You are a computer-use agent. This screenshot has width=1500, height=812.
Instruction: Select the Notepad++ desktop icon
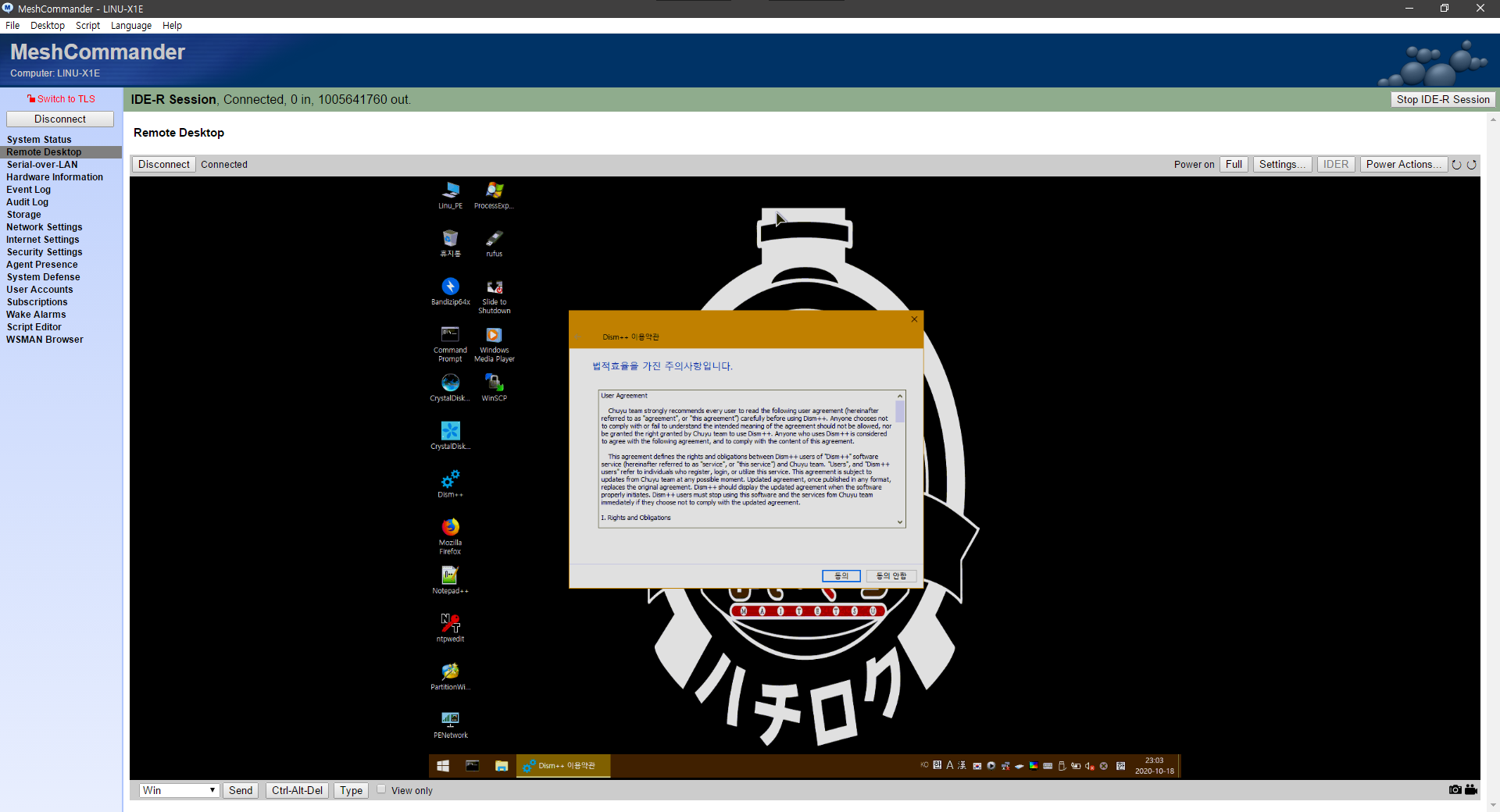point(450,580)
